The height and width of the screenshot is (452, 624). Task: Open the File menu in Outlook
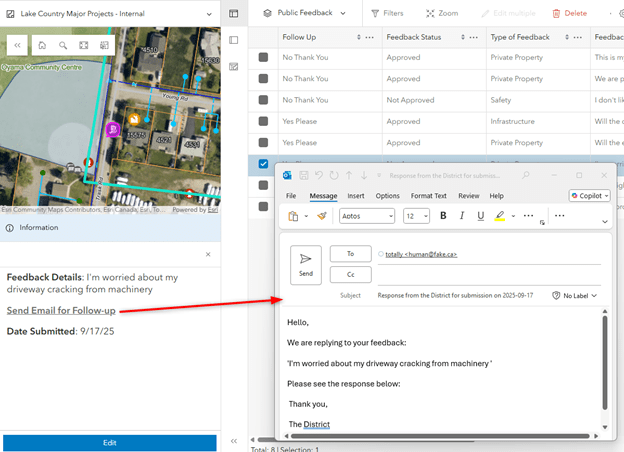point(291,196)
